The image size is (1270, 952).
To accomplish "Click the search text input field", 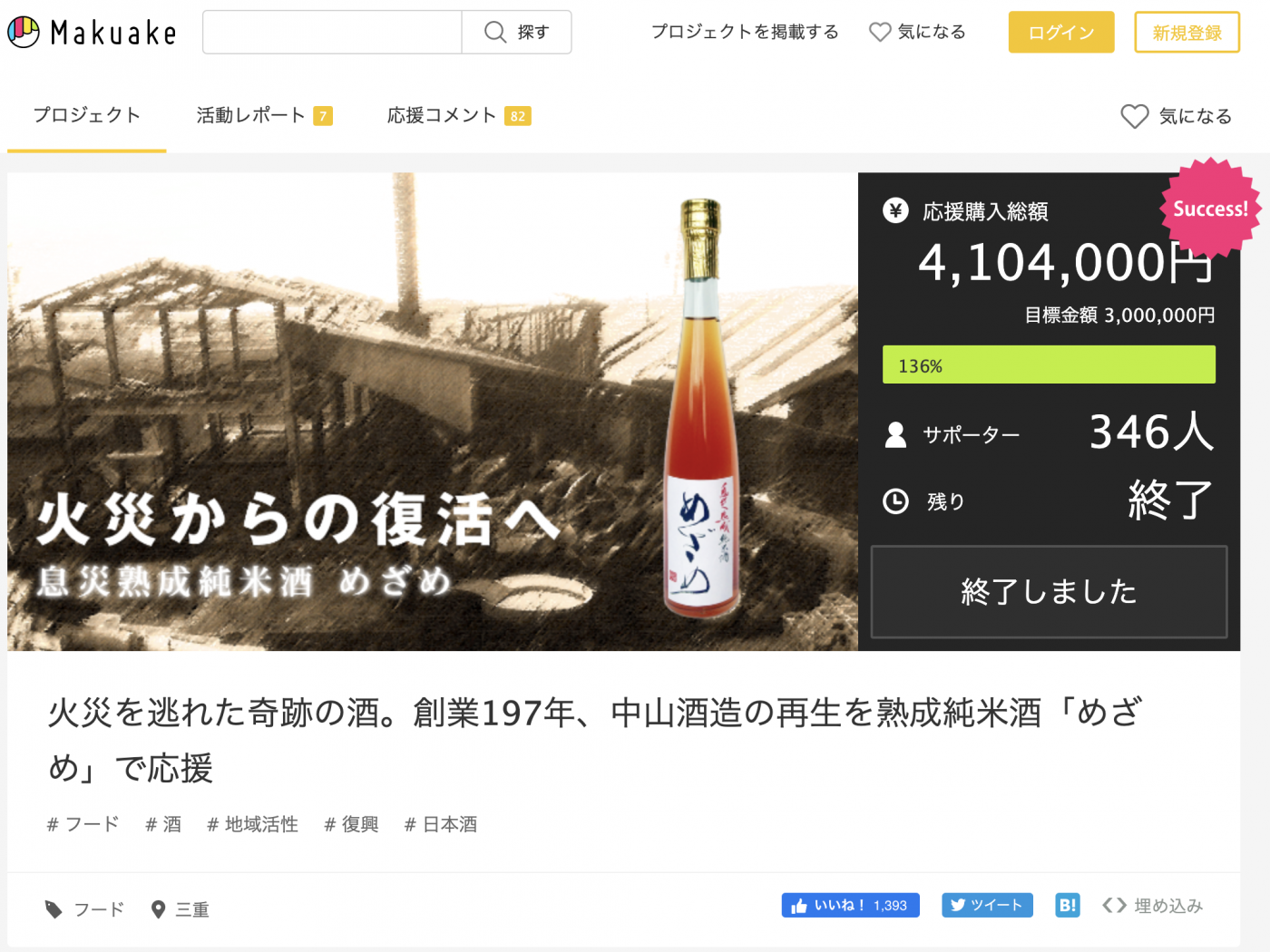I will pyautogui.click(x=332, y=33).
